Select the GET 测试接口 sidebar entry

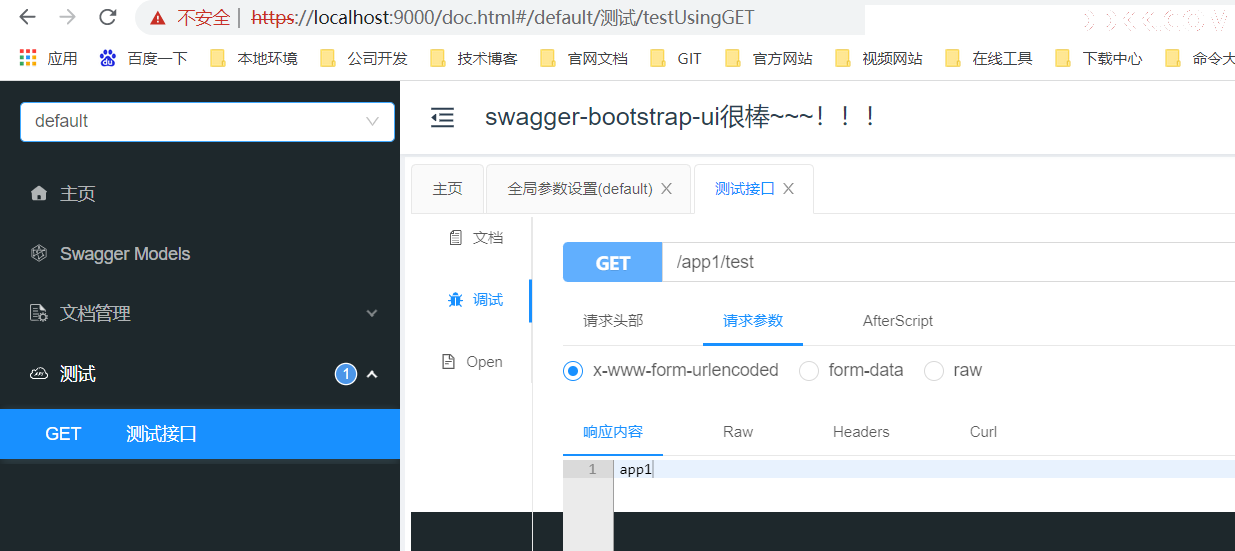coord(200,434)
